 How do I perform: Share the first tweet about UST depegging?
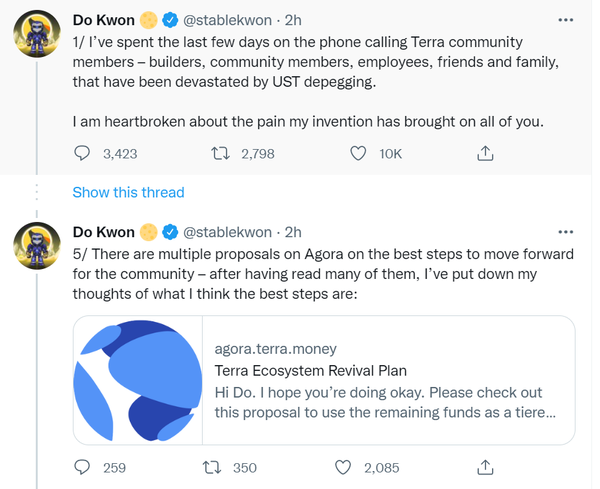[x=485, y=153]
